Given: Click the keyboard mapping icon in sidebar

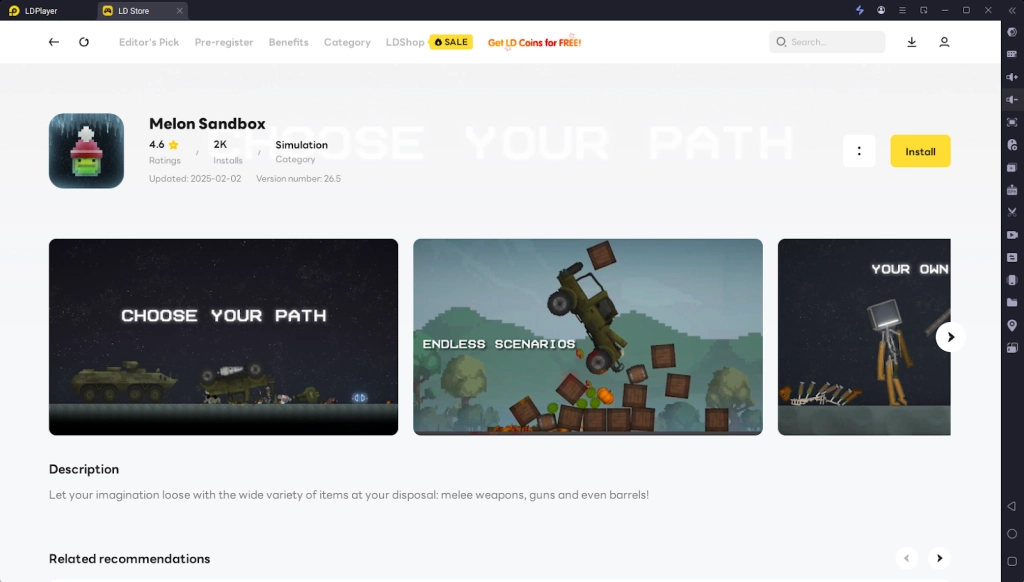Looking at the screenshot, I should click(x=1012, y=54).
